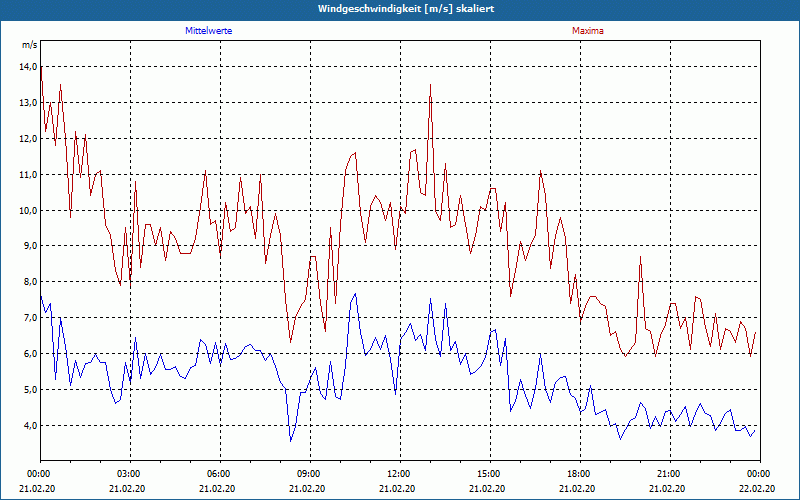Click the red Maxima peak near 13:00
Viewport: 800px width, 500px height.
pos(431,85)
